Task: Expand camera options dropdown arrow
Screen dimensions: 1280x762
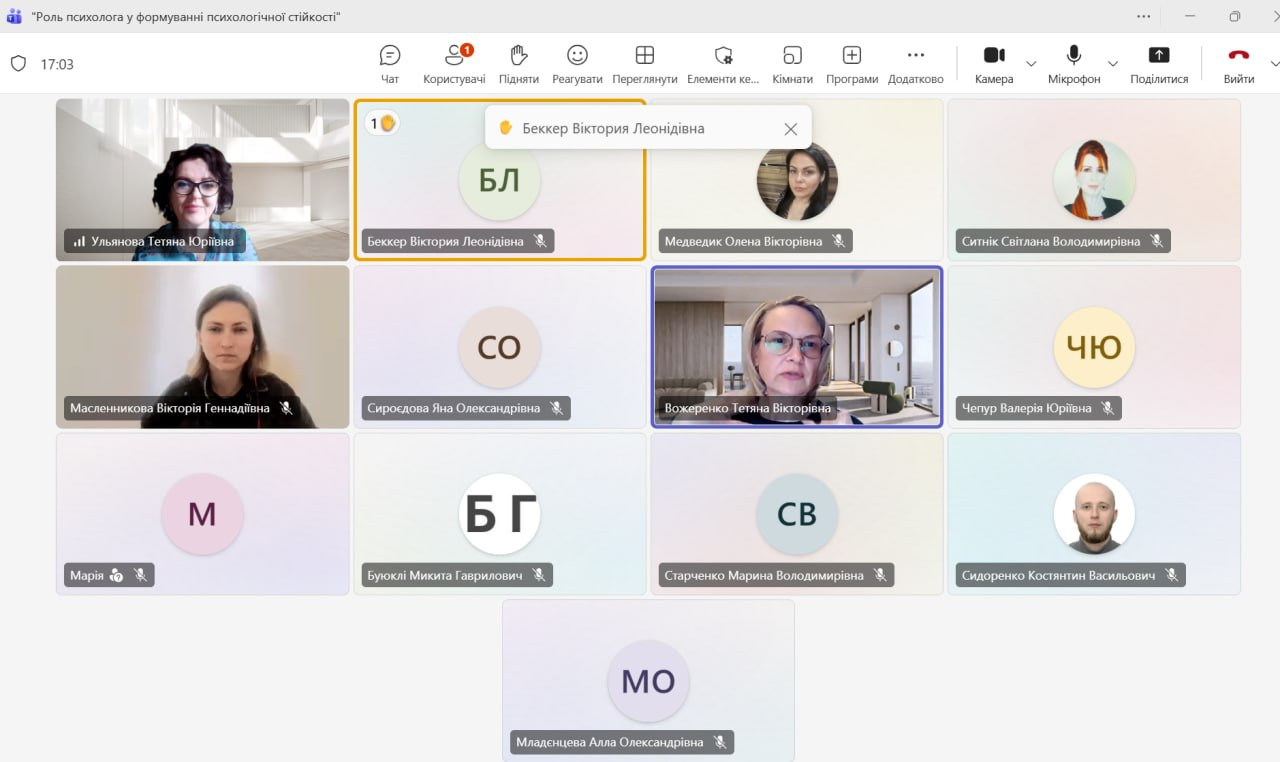Action: pos(1031,64)
